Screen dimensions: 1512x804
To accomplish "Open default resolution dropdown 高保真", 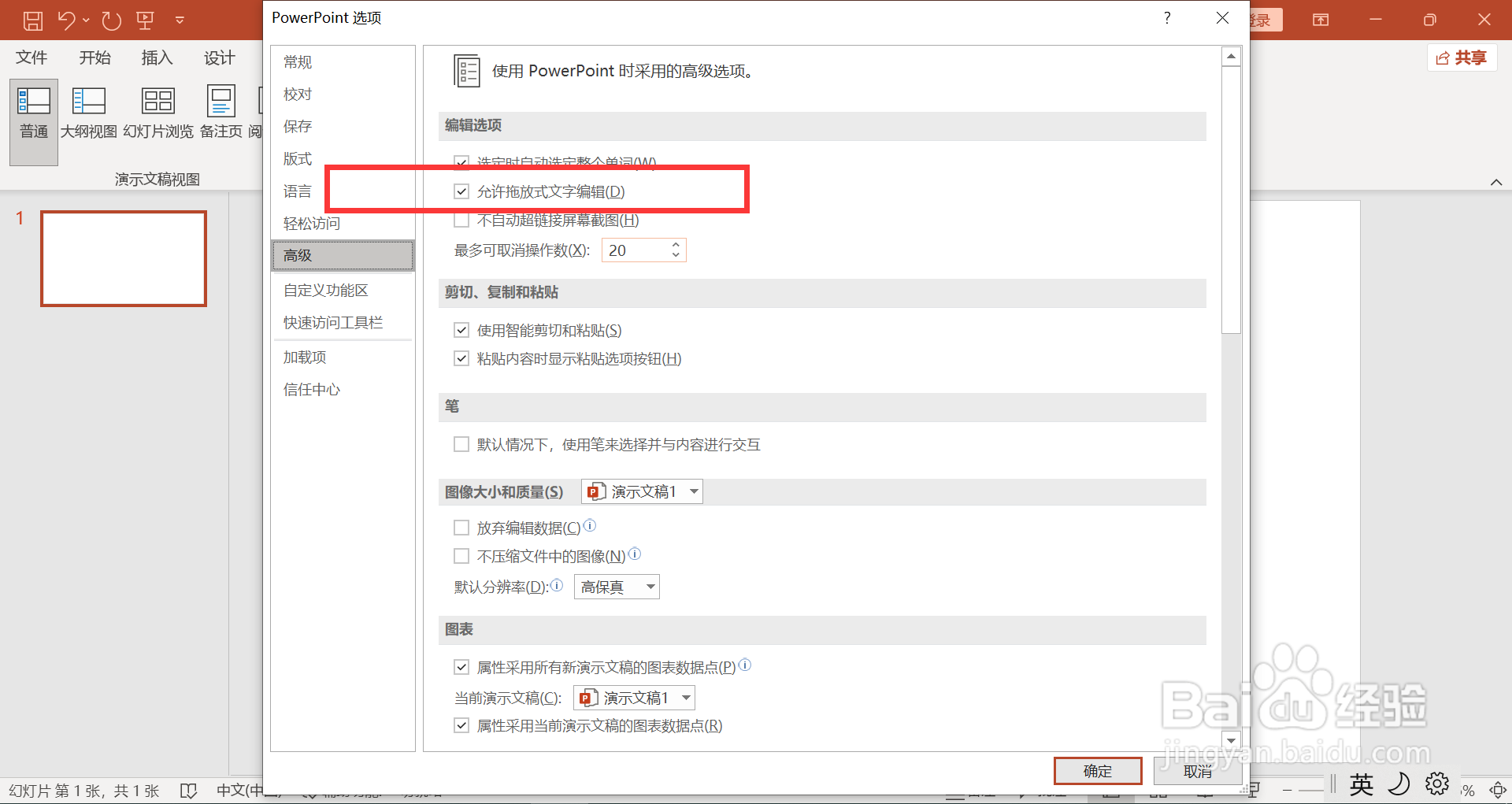I will [617, 587].
